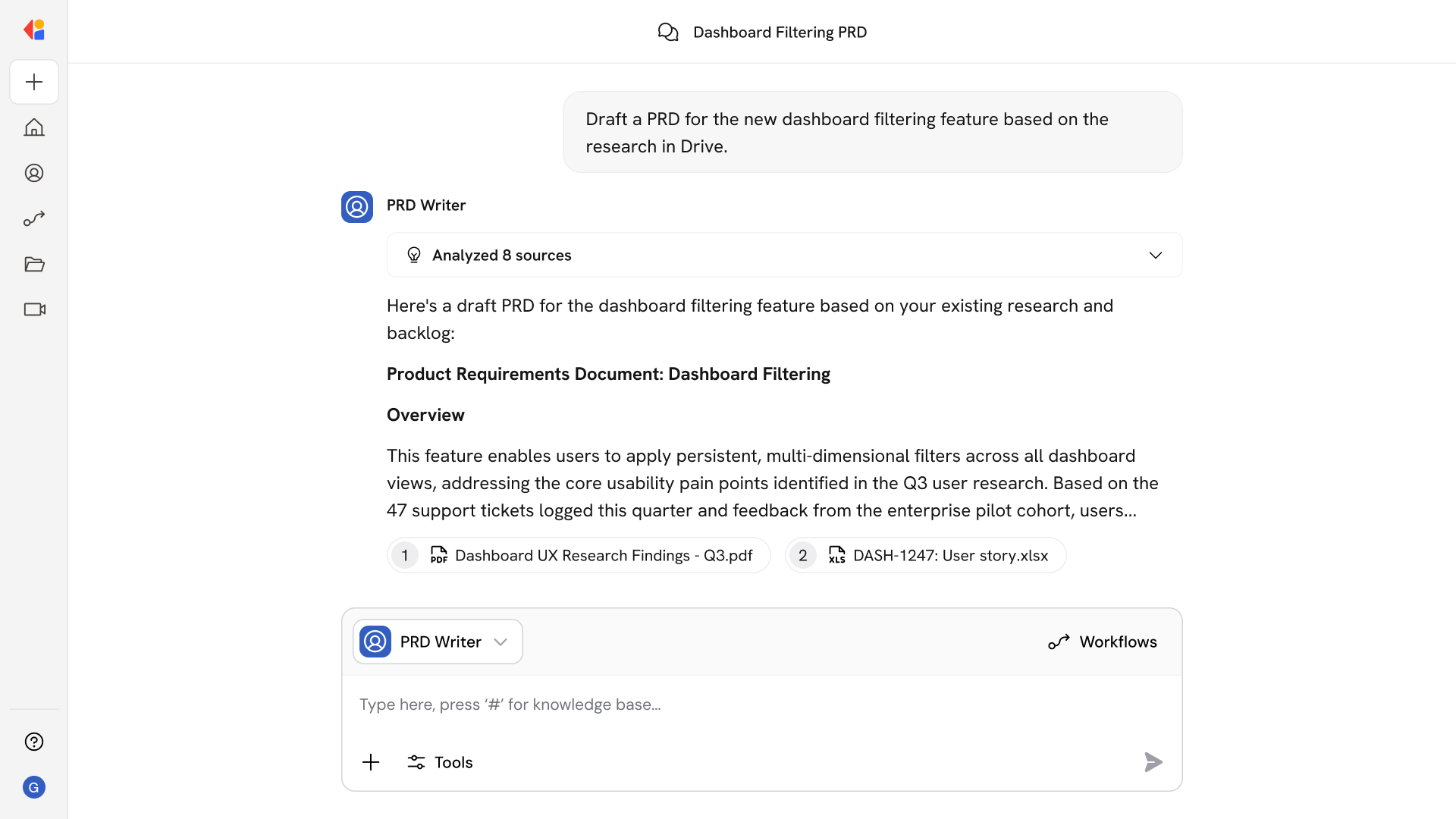Open the agents profile icon in sidebar

click(34, 173)
